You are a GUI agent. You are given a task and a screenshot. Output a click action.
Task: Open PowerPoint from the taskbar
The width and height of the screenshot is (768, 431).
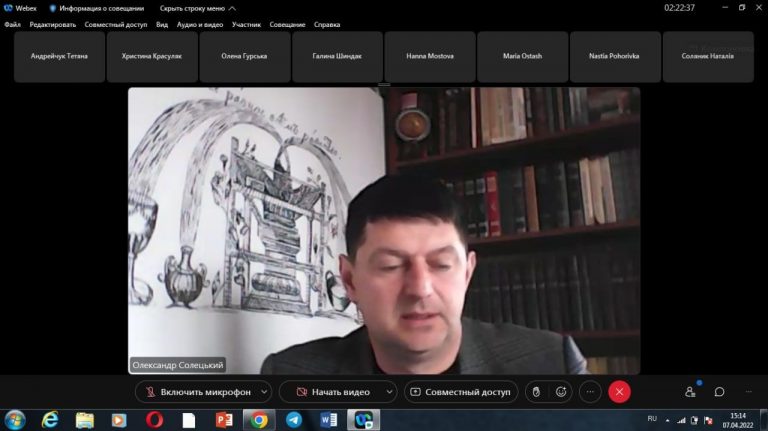tap(224, 420)
